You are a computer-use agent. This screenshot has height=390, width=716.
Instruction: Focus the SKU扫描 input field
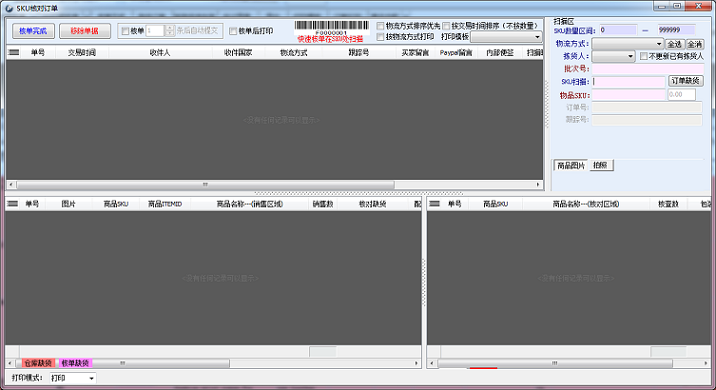click(x=629, y=82)
